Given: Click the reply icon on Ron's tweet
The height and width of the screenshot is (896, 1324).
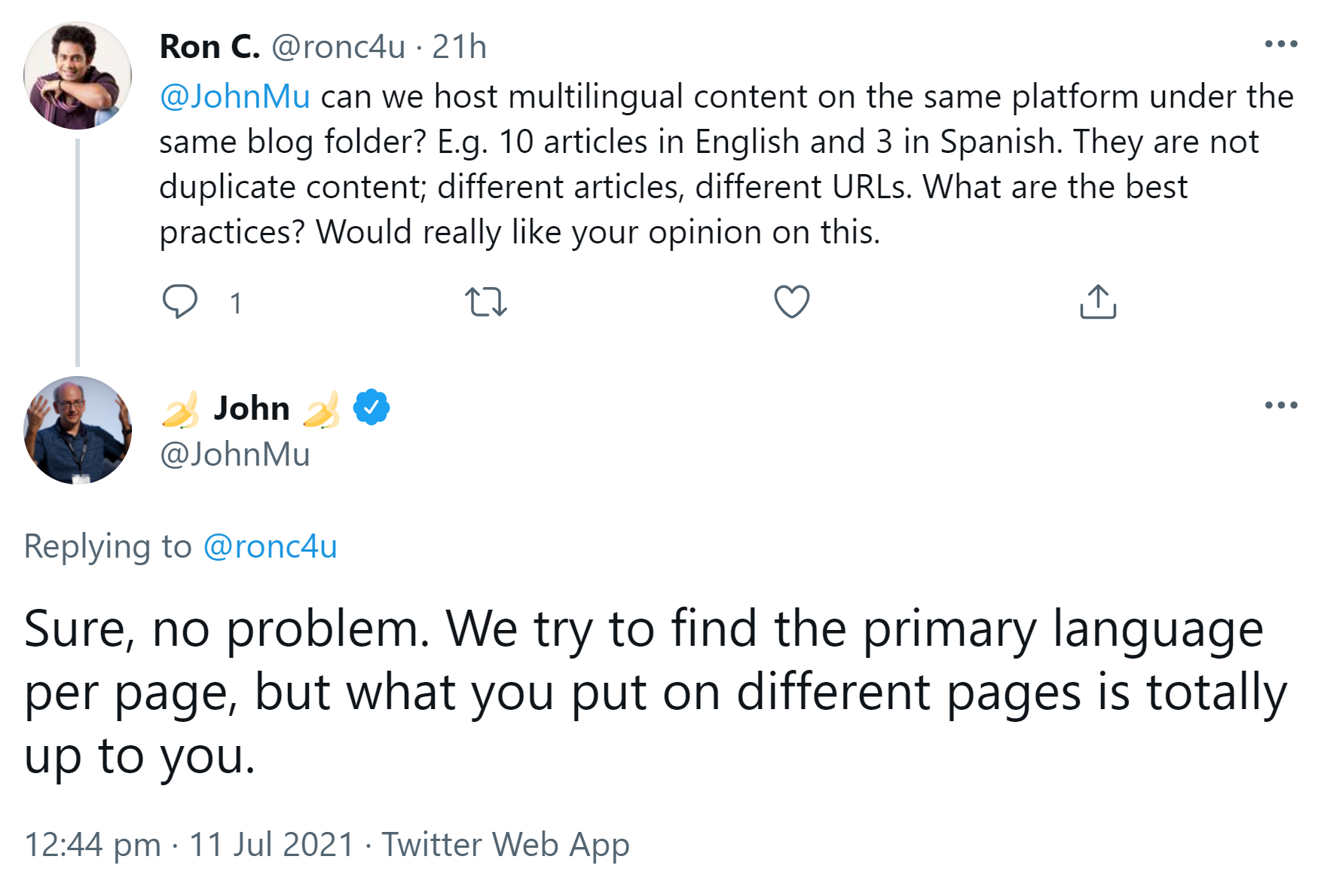Looking at the screenshot, I should 180,301.
